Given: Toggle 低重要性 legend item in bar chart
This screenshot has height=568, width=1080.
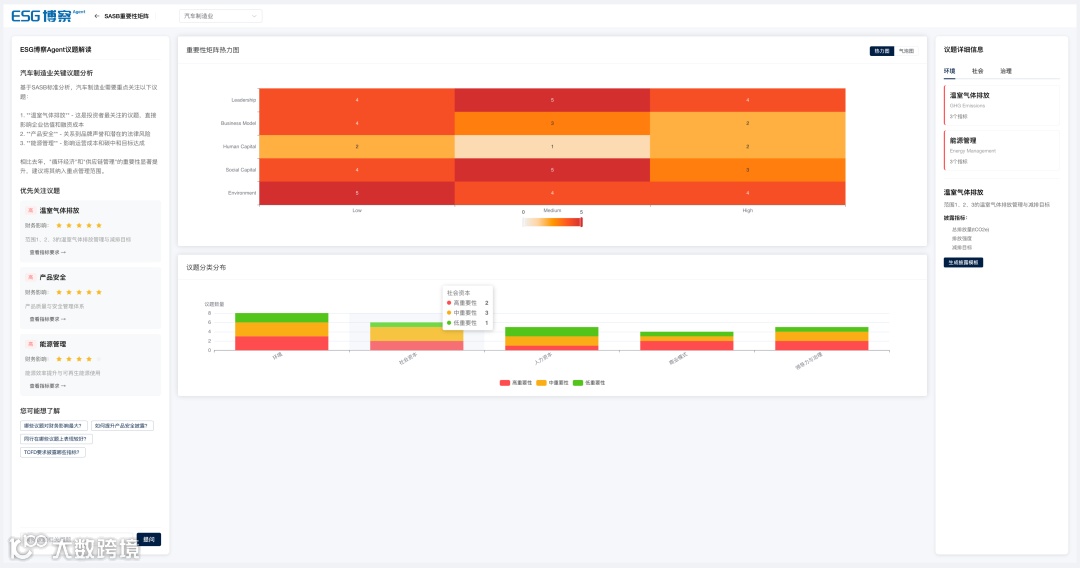Looking at the screenshot, I should [589, 383].
